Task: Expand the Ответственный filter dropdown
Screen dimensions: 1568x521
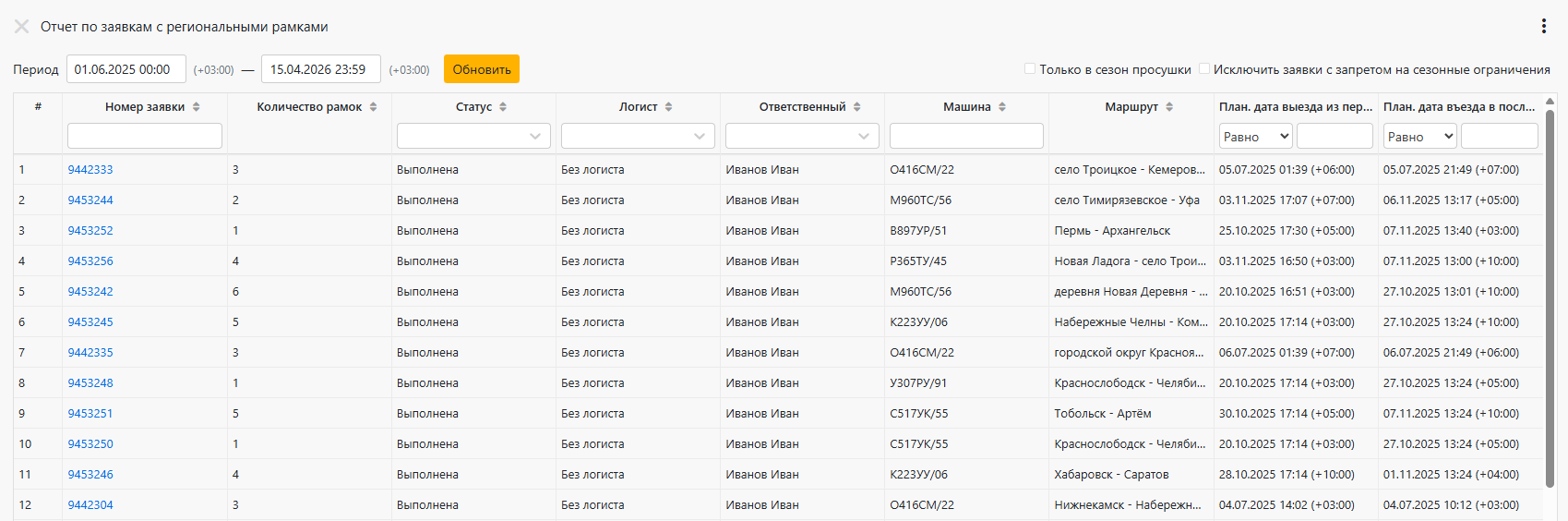Action: tap(802, 136)
